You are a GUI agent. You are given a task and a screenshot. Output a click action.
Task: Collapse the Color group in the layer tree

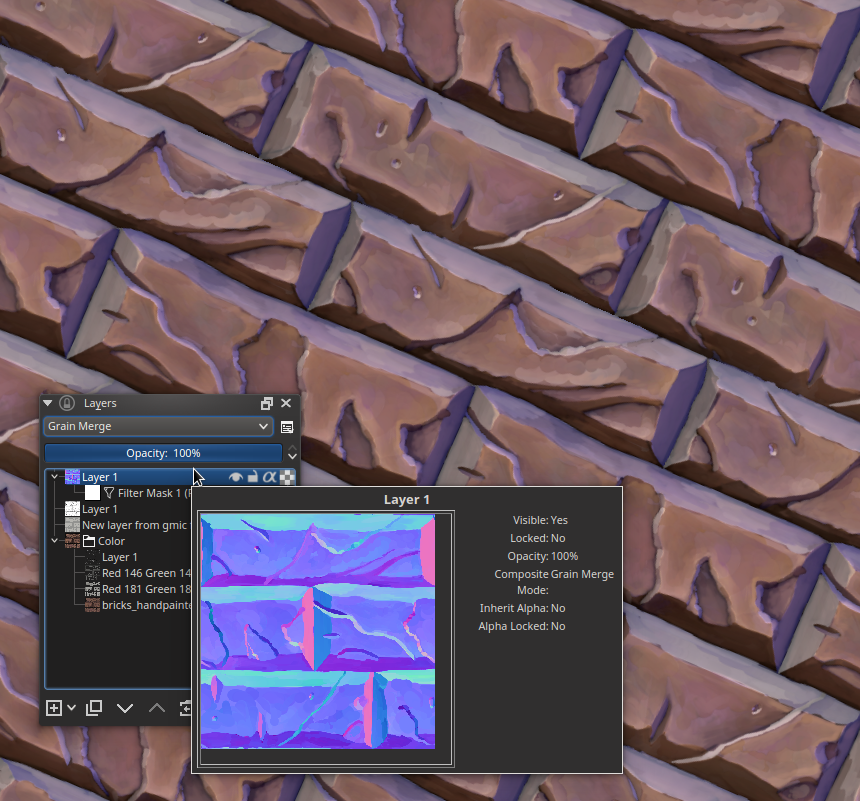(x=55, y=541)
